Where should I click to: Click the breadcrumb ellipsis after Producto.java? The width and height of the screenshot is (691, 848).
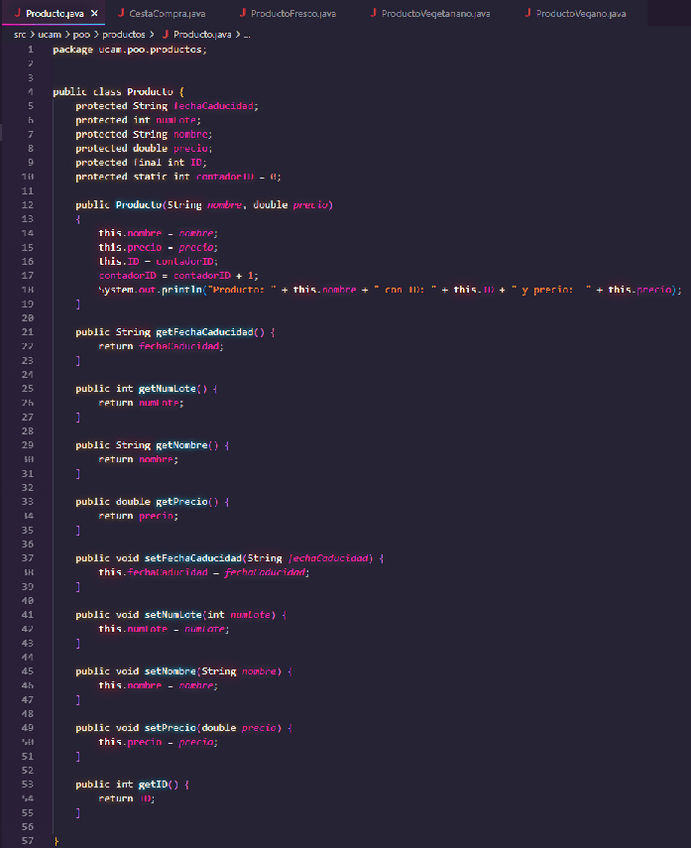[x=248, y=34]
